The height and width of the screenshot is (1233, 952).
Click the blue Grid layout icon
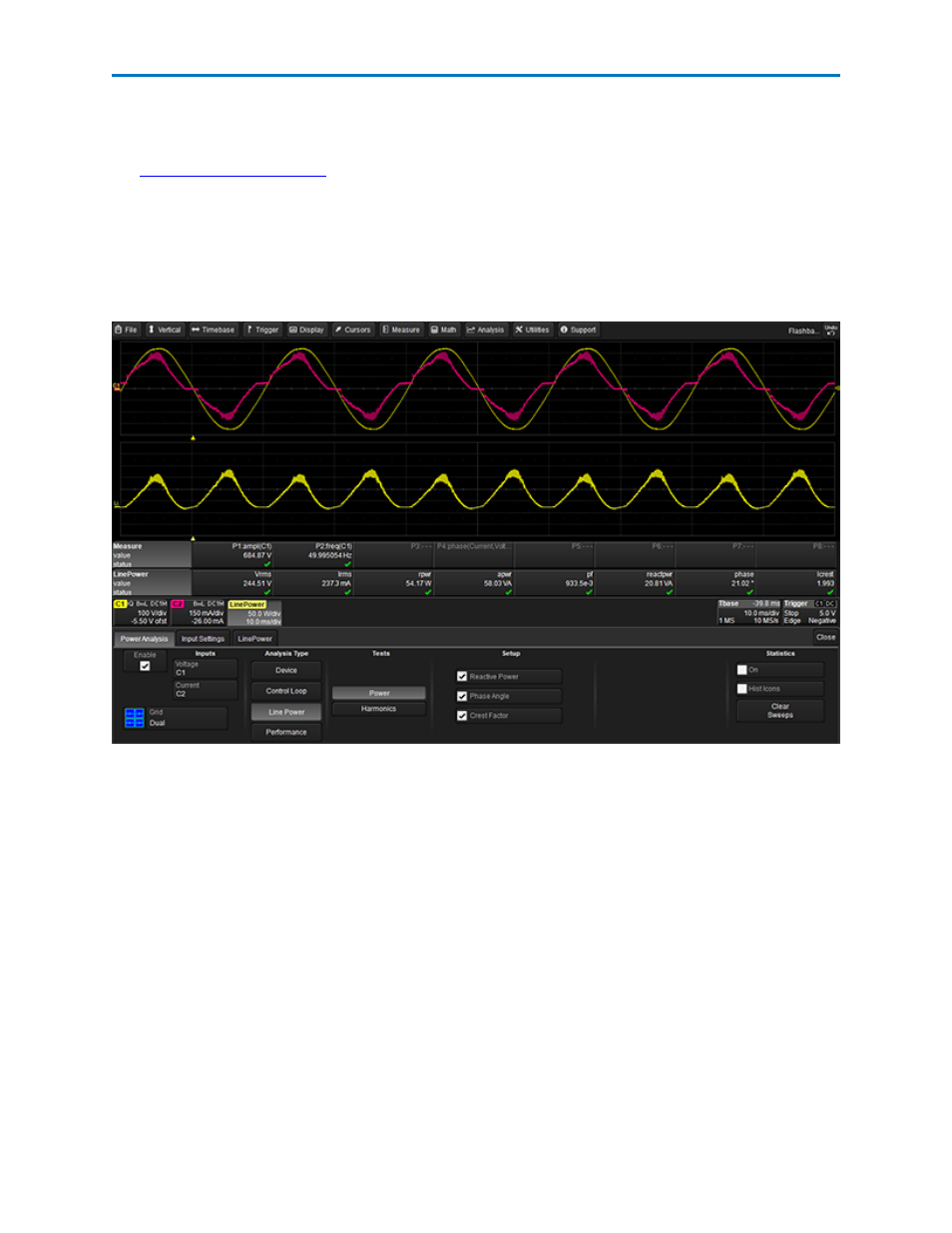(134, 718)
